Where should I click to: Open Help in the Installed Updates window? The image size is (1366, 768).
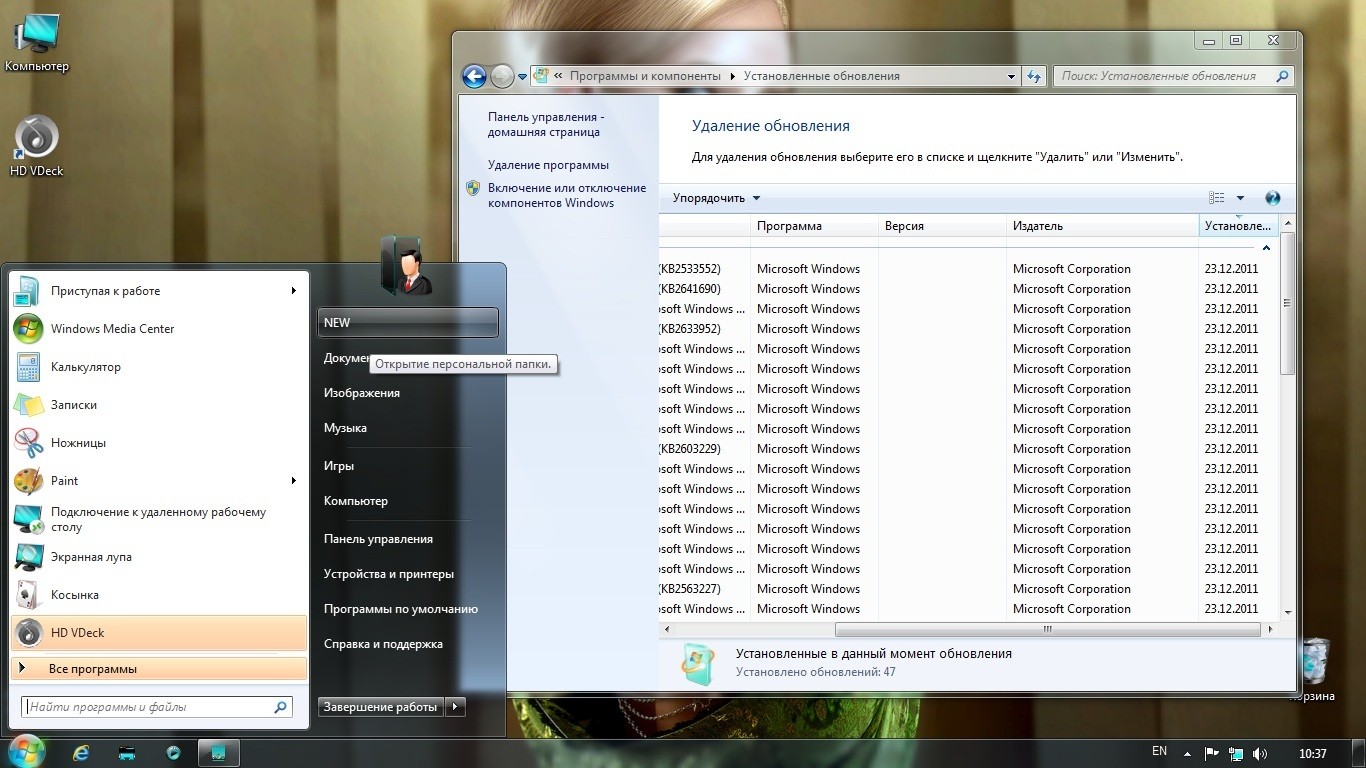click(1273, 198)
